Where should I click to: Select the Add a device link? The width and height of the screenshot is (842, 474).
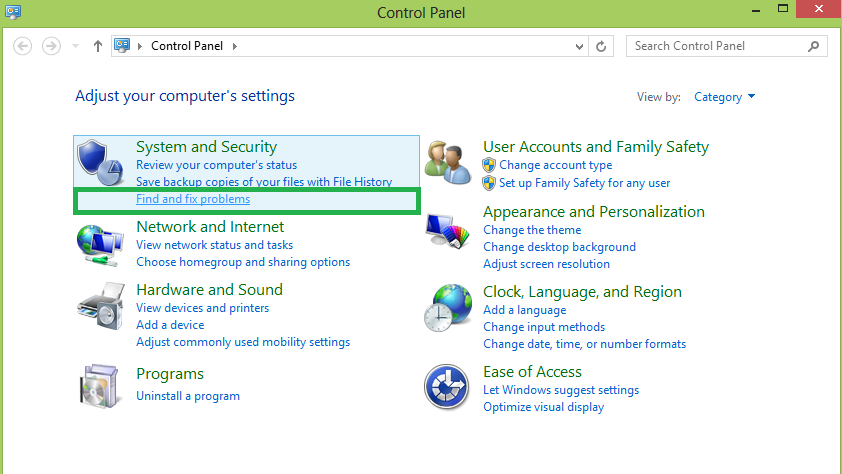170,325
